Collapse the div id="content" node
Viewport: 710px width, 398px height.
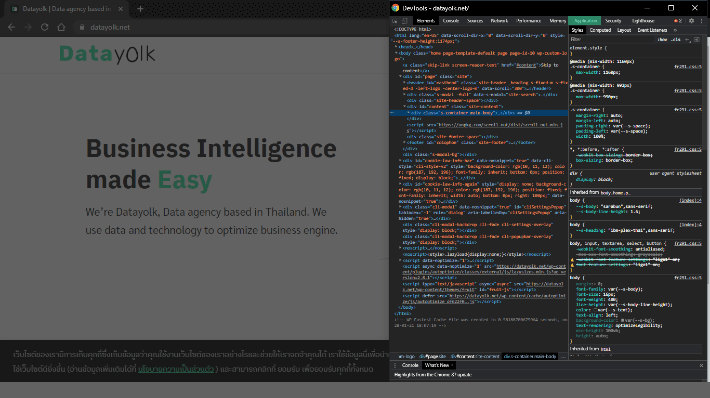[404, 106]
